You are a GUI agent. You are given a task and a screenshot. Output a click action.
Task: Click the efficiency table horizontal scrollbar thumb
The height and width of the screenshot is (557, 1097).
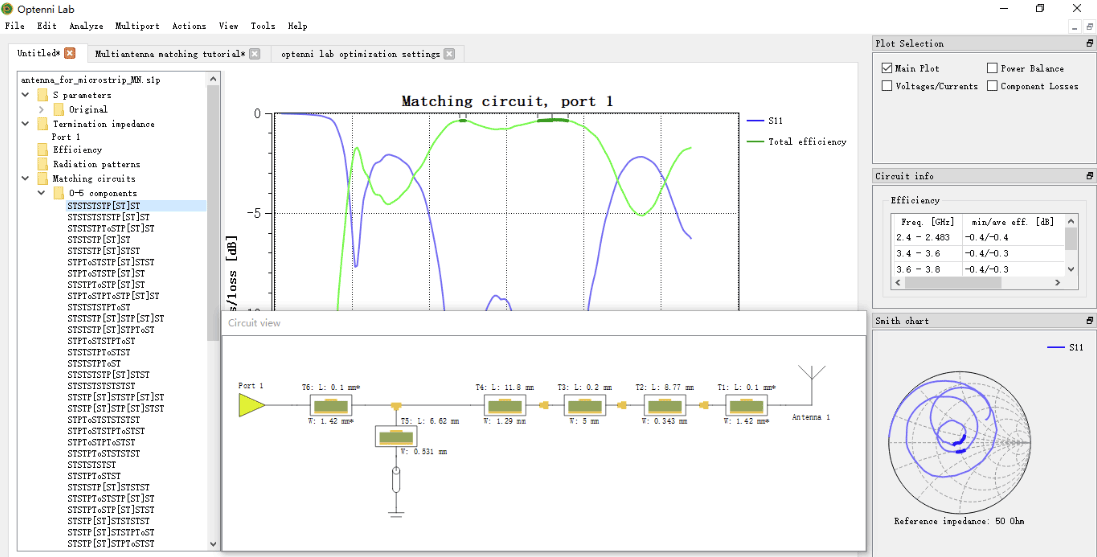coord(952,282)
